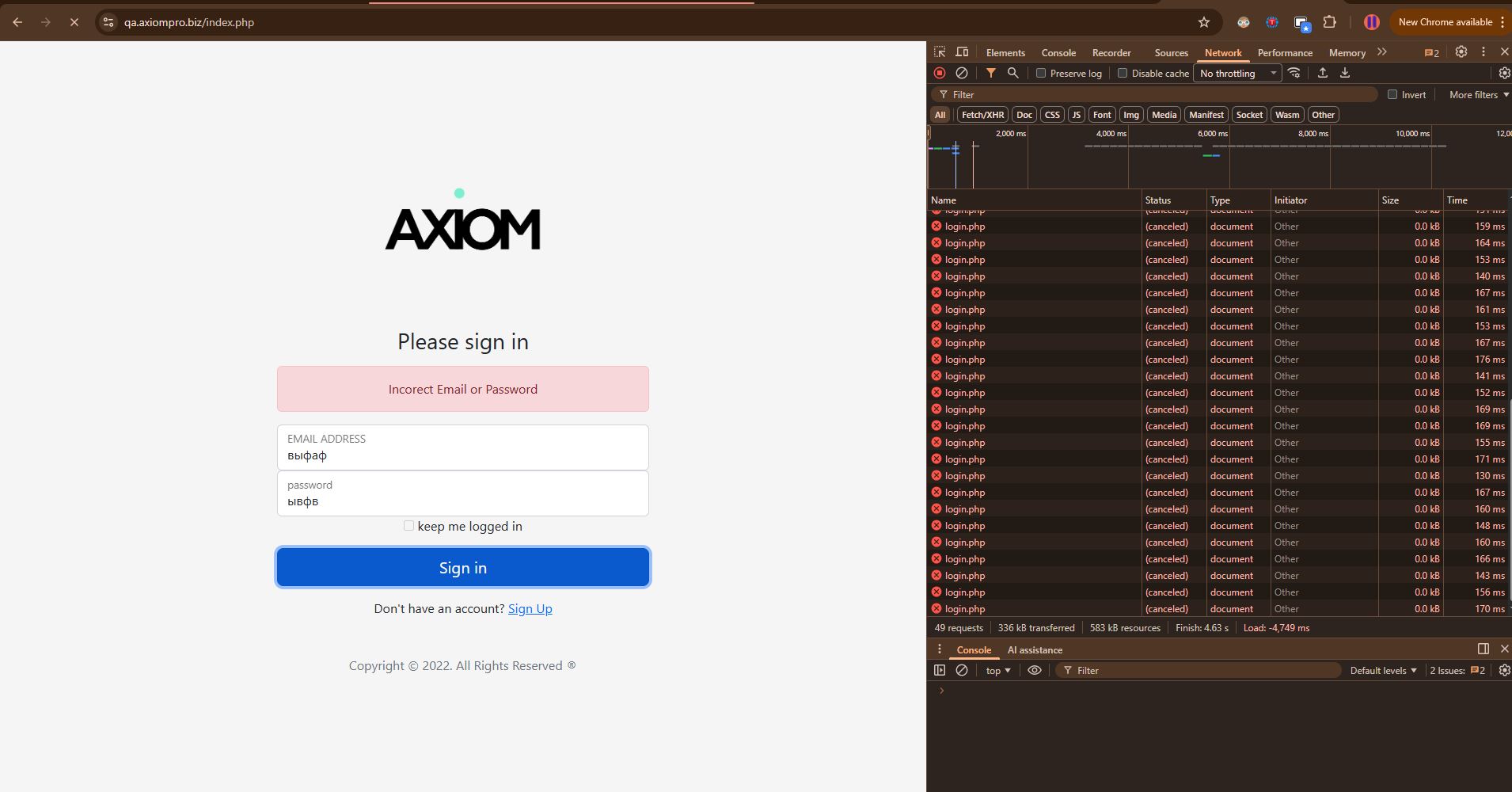Follow the Sign Up link
Image resolution: width=1512 pixels, height=792 pixels.
click(x=530, y=608)
